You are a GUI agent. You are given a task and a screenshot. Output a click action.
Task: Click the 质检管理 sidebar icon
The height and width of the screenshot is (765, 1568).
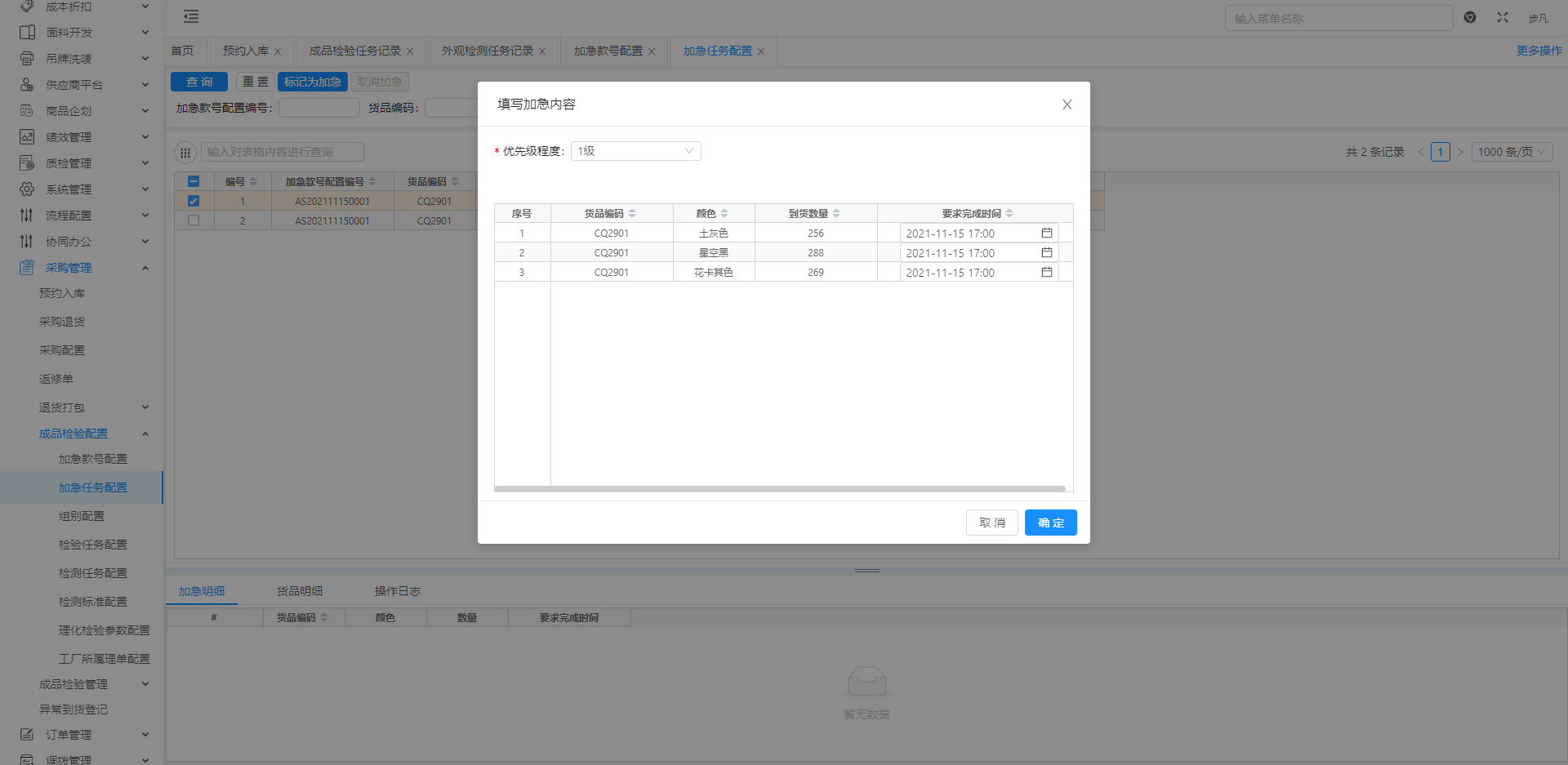[27, 163]
